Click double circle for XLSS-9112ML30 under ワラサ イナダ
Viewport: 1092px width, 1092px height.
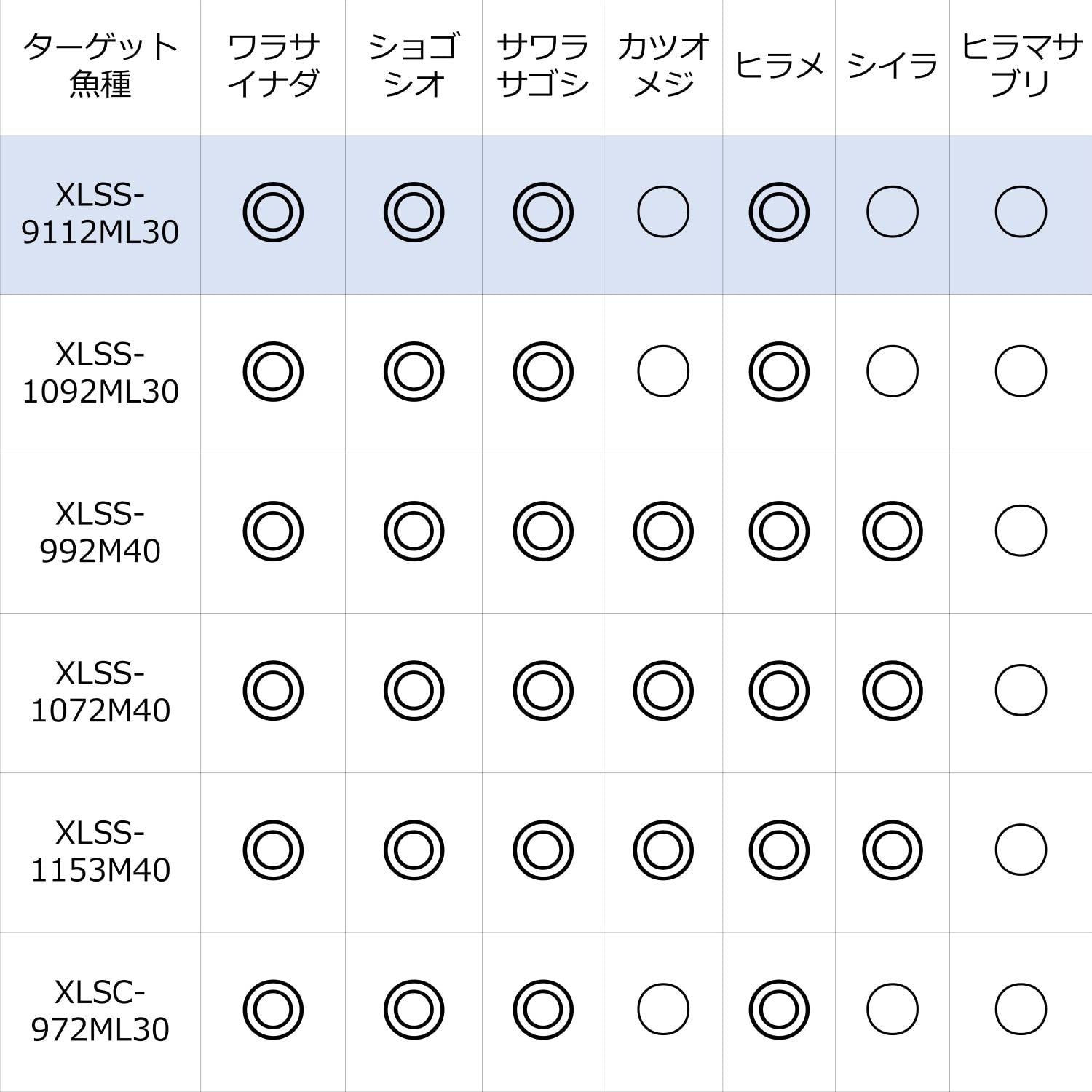[x=273, y=212]
